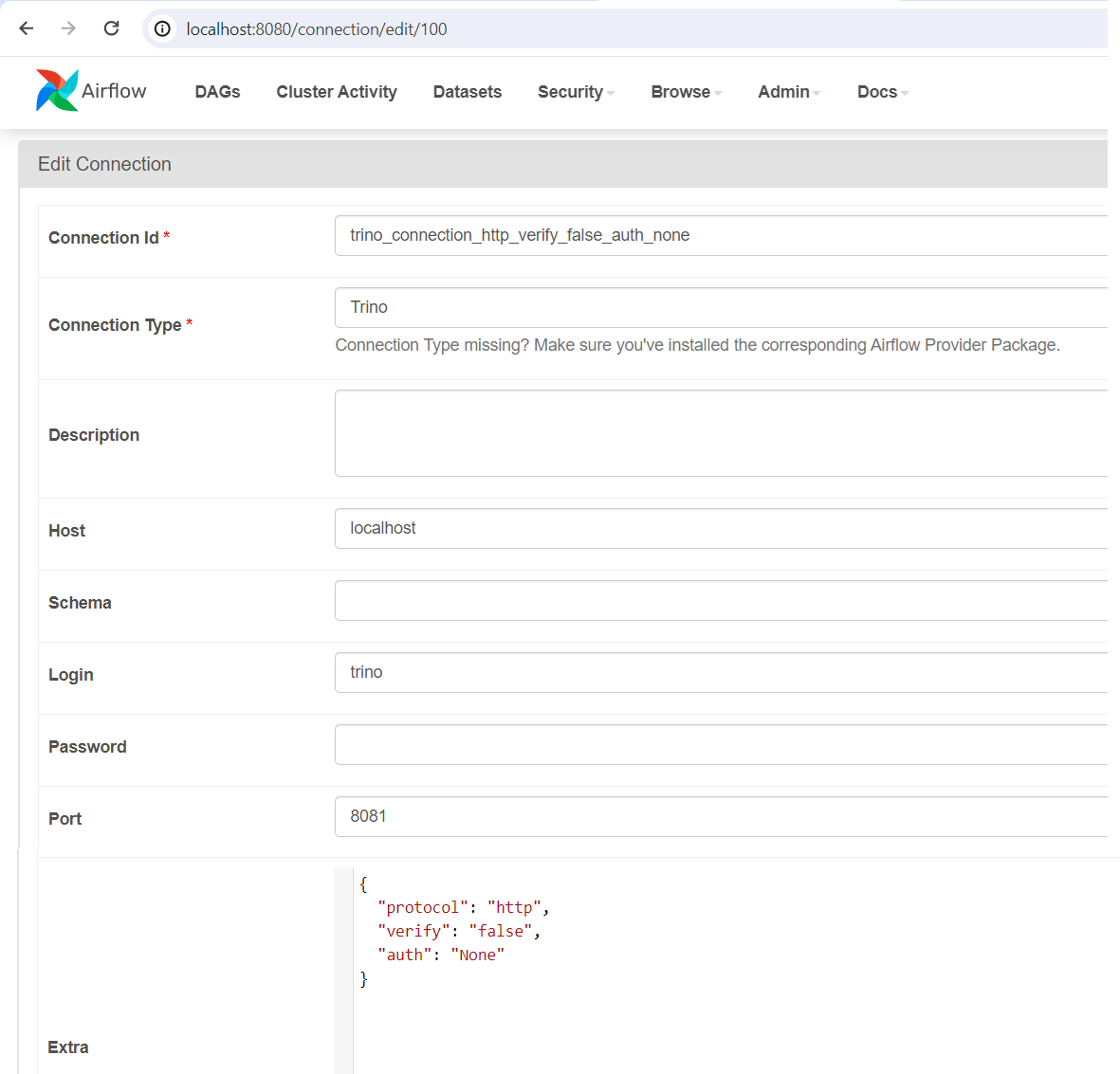The width and height of the screenshot is (1120, 1074).
Task: Click the empty Password field
Action: click(x=722, y=745)
